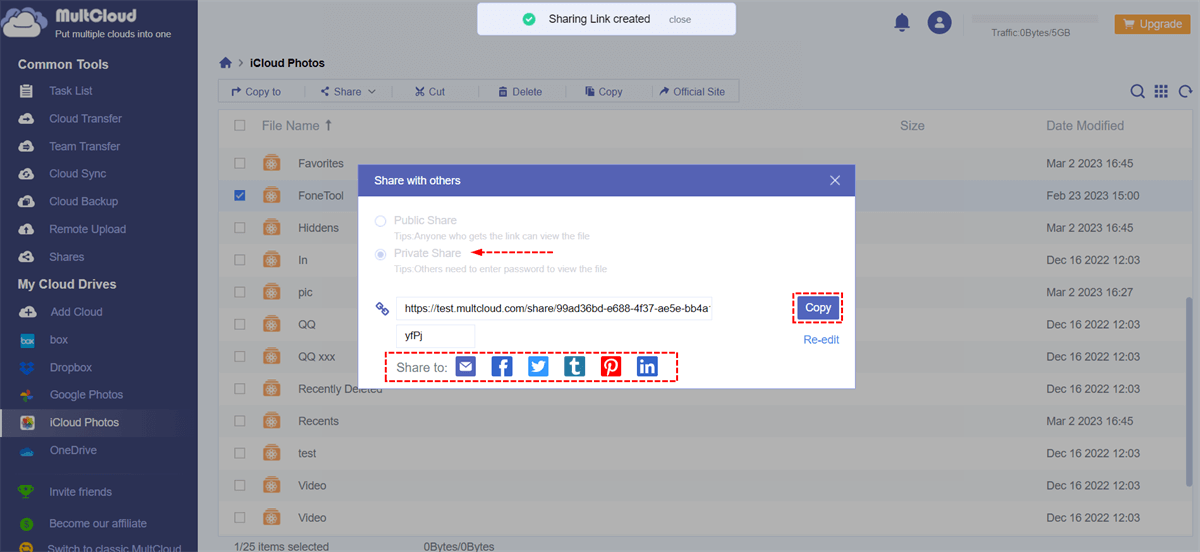Screen dimensions: 1200x552
Task: Share link to LinkedIn
Action: tap(647, 367)
